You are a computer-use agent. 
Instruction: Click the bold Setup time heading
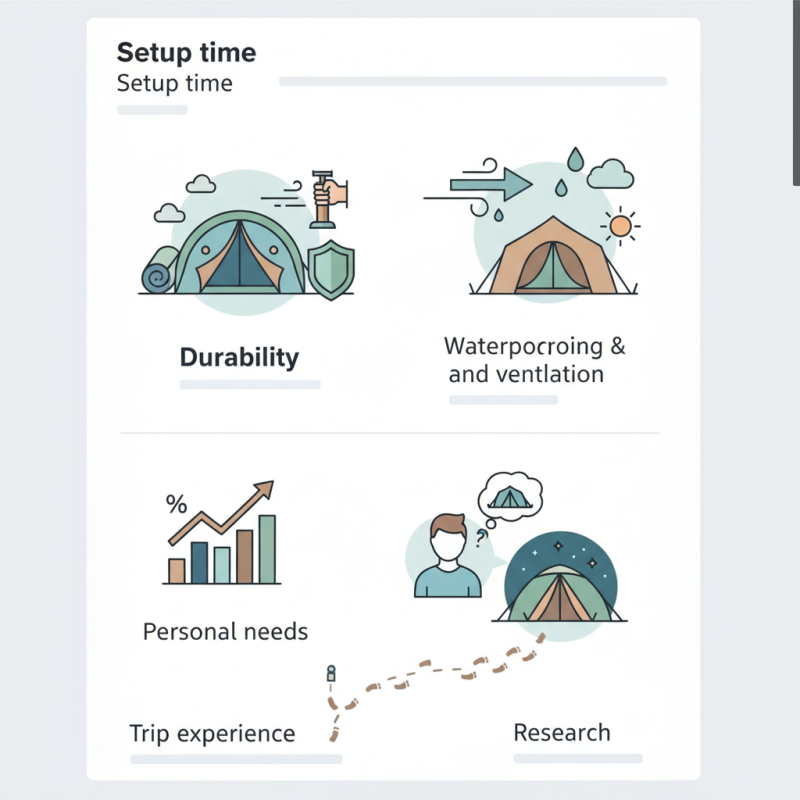(x=186, y=52)
